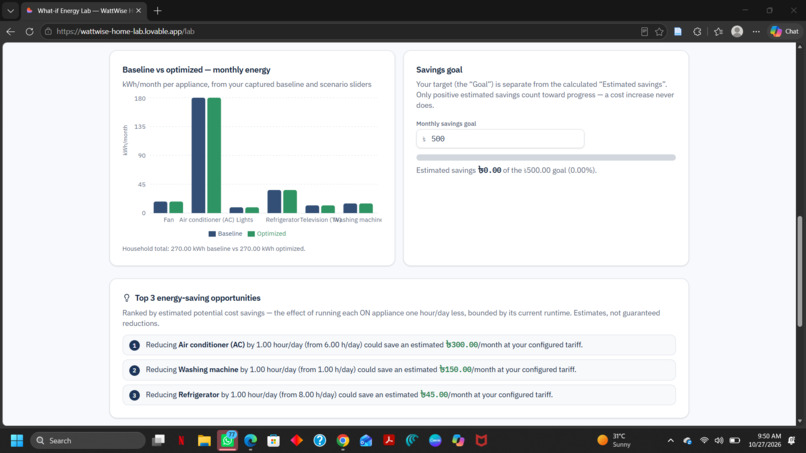The width and height of the screenshot is (806, 453).
Task: Switch to What-if Energy Lab tab
Action: [84, 10]
